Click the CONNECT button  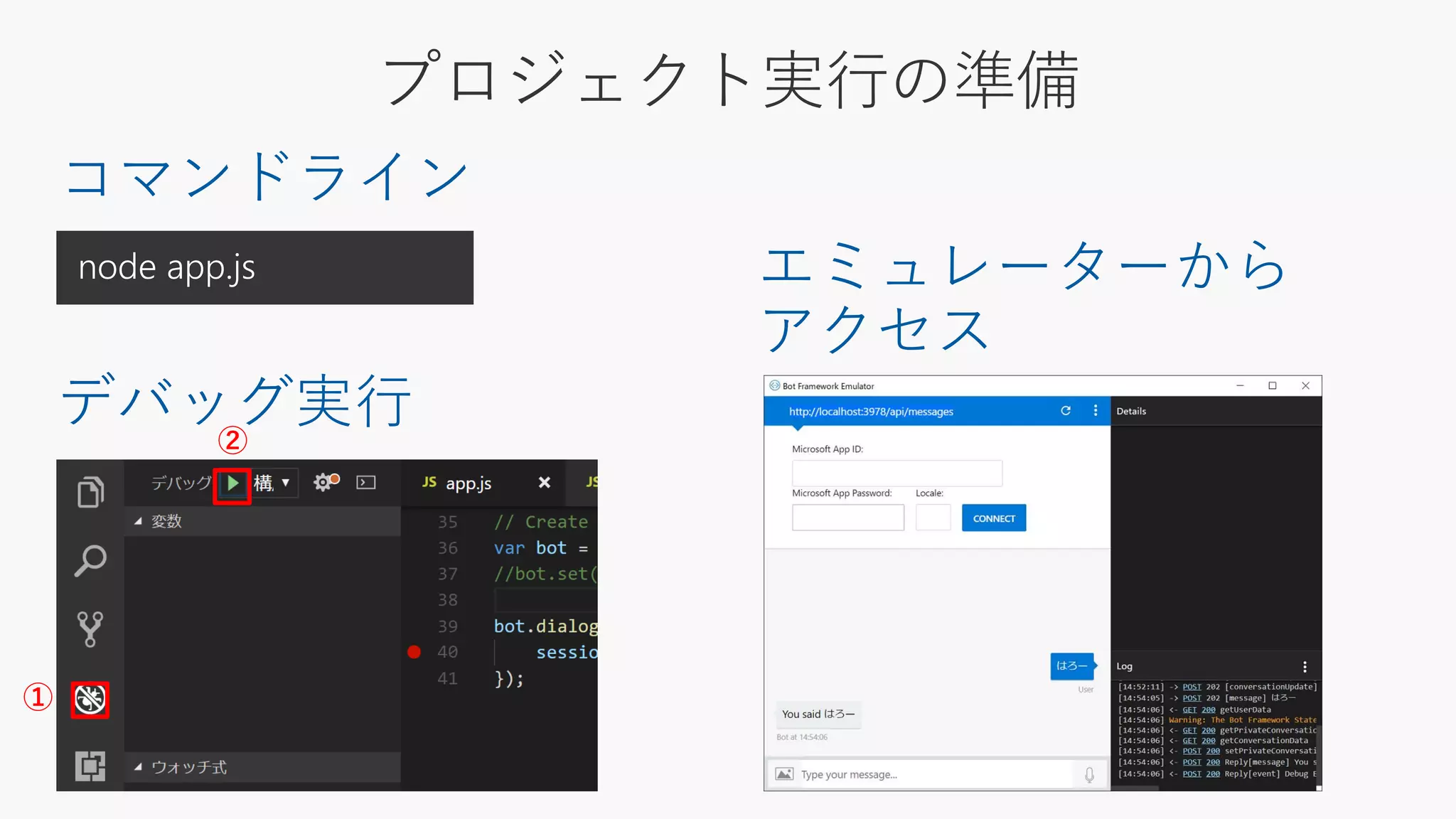point(994,518)
